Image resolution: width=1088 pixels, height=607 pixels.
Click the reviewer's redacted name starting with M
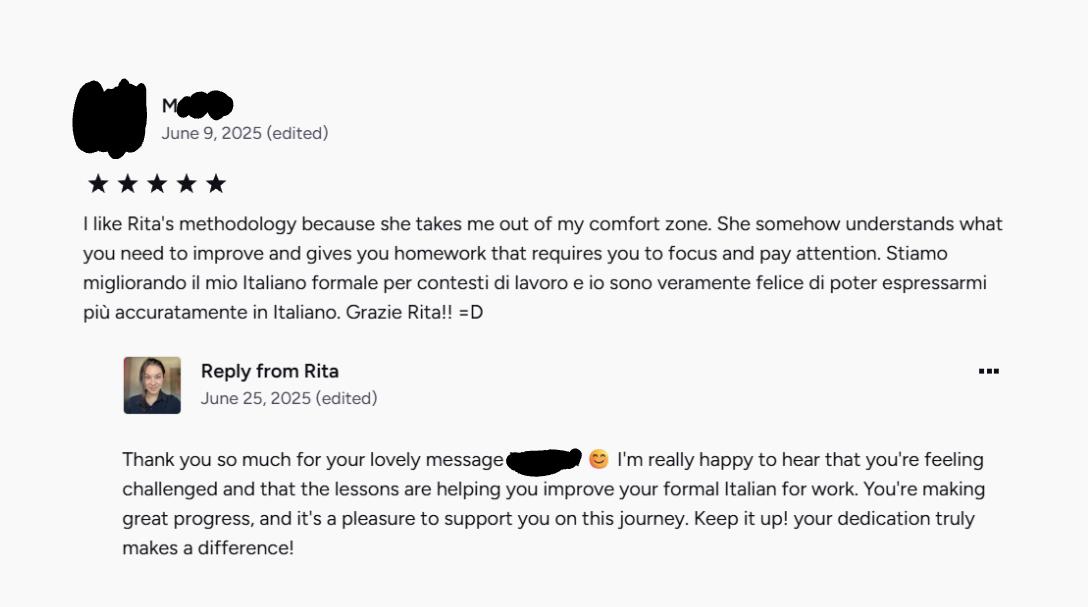point(198,105)
